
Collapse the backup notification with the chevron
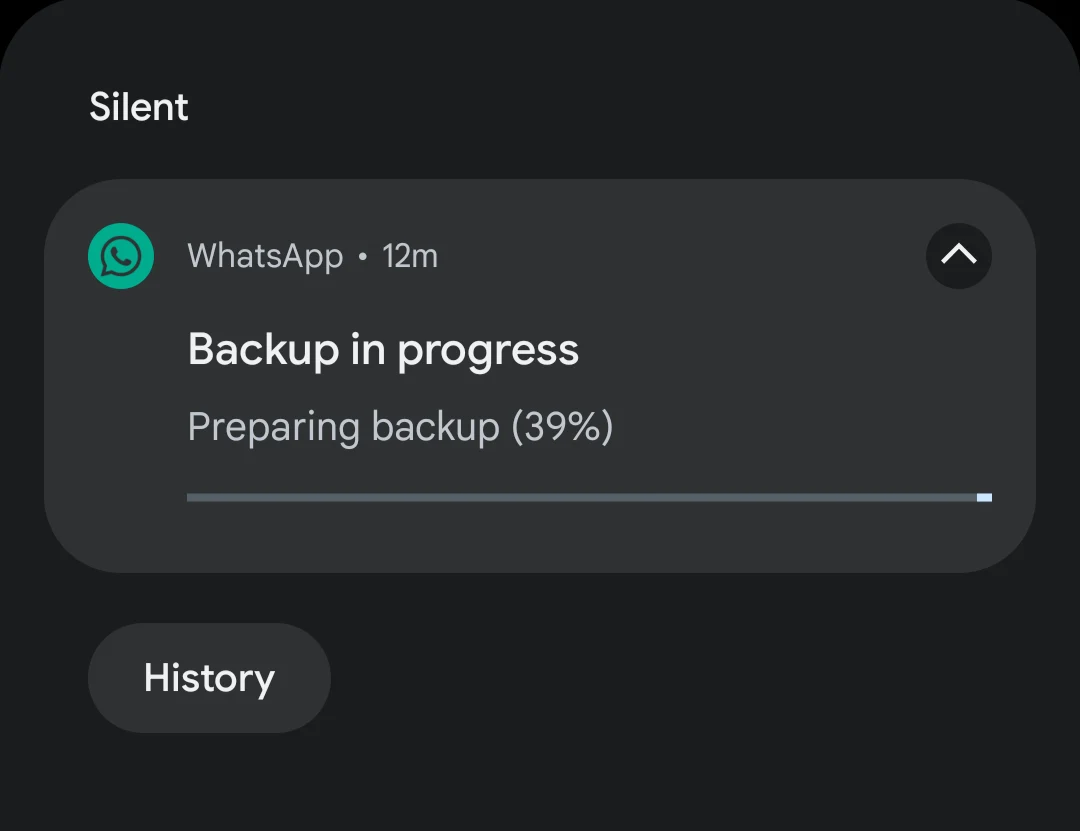(958, 256)
